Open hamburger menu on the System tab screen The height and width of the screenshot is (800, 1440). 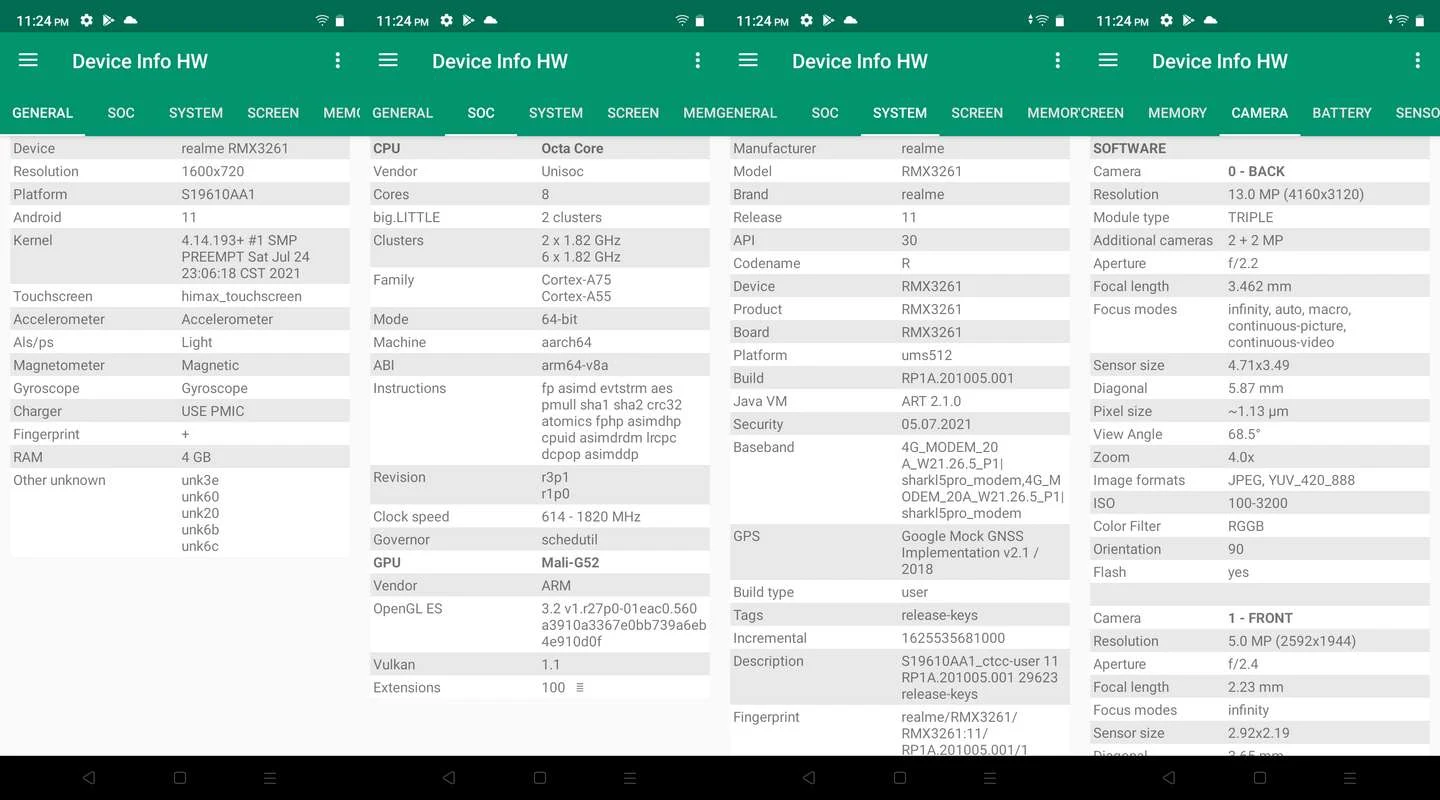(x=748, y=61)
